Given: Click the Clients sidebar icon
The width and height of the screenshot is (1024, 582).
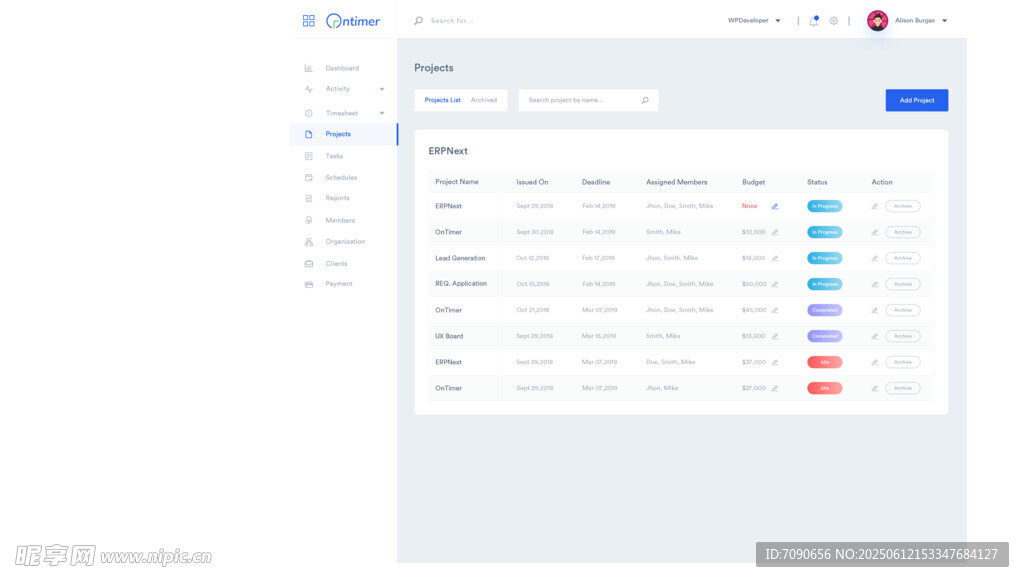Looking at the screenshot, I should [x=309, y=264].
